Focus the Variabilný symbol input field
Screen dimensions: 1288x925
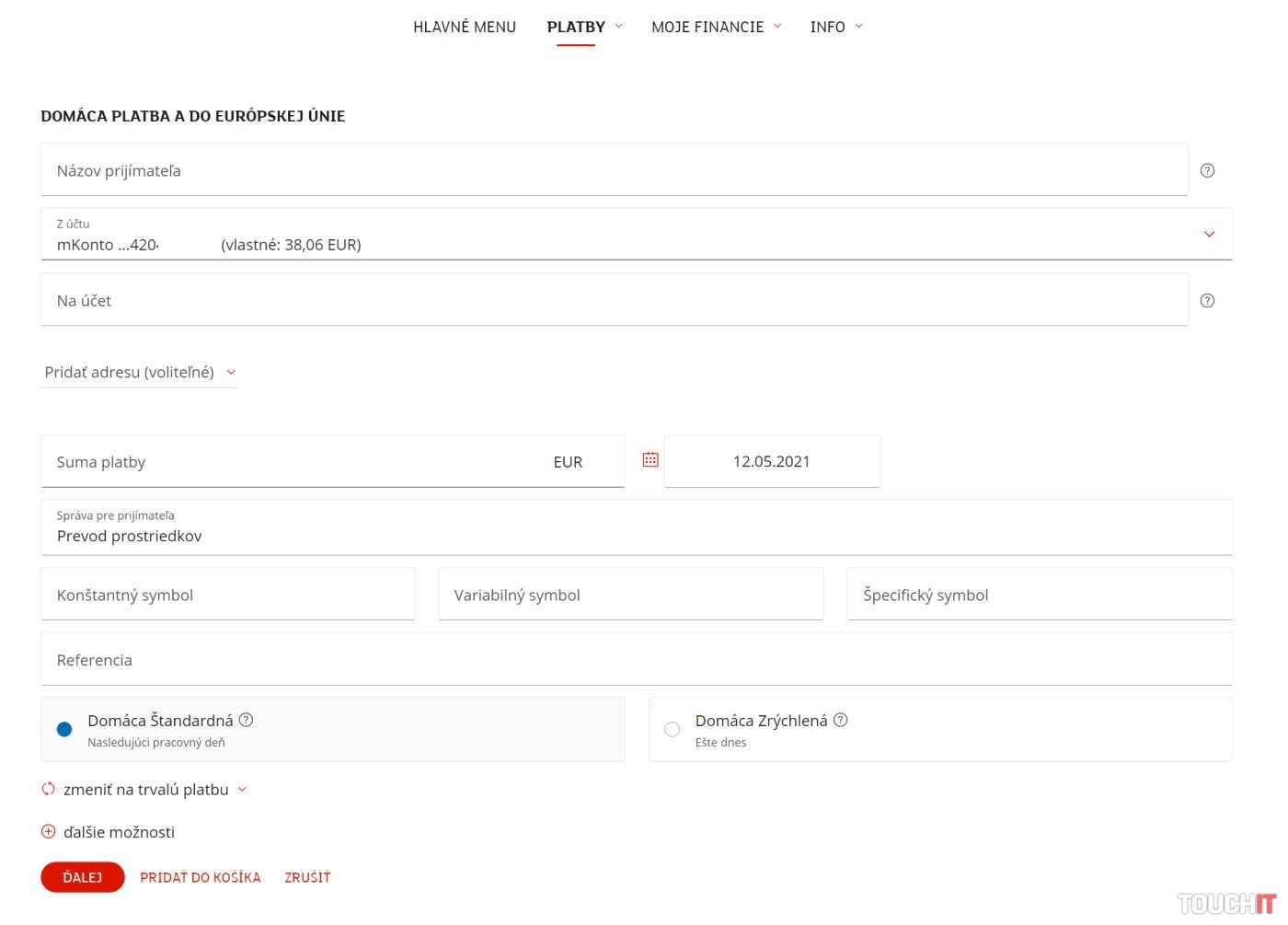pyautogui.click(x=630, y=595)
